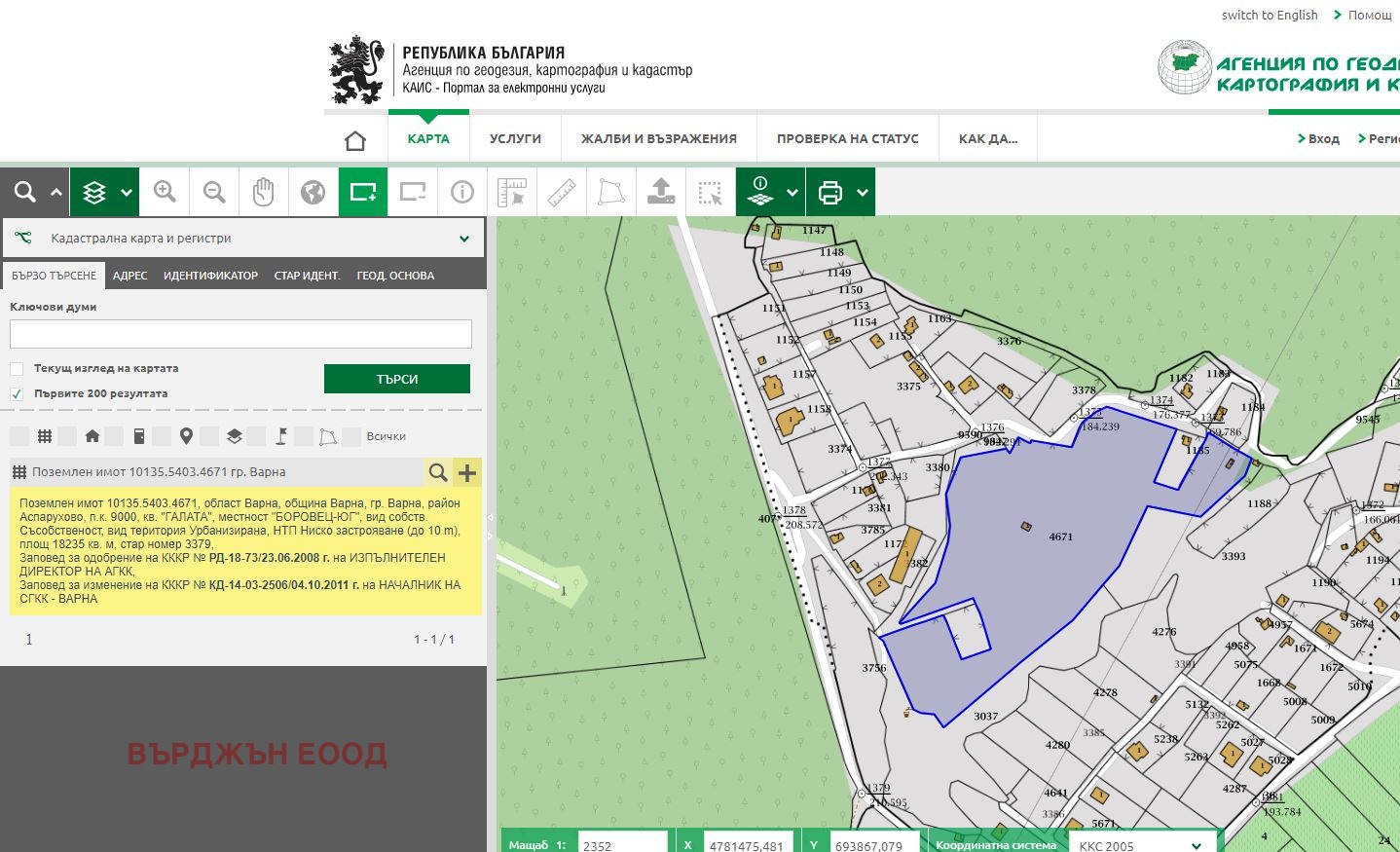This screenshot has height=852, width=1400.
Task: Click the globe full-extent icon
Action: pyautogui.click(x=313, y=192)
